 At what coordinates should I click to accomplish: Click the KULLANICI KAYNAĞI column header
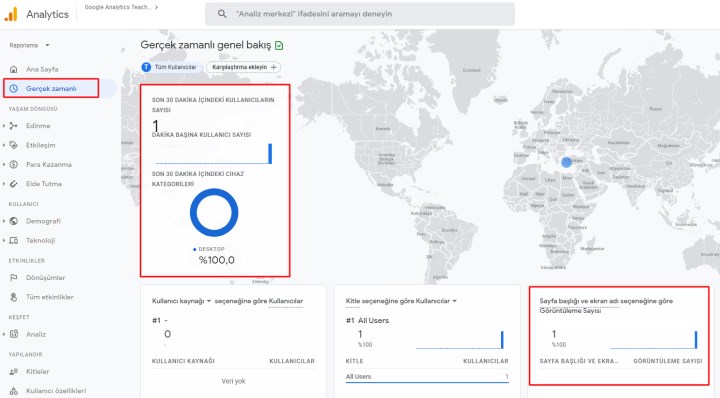(x=183, y=361)
